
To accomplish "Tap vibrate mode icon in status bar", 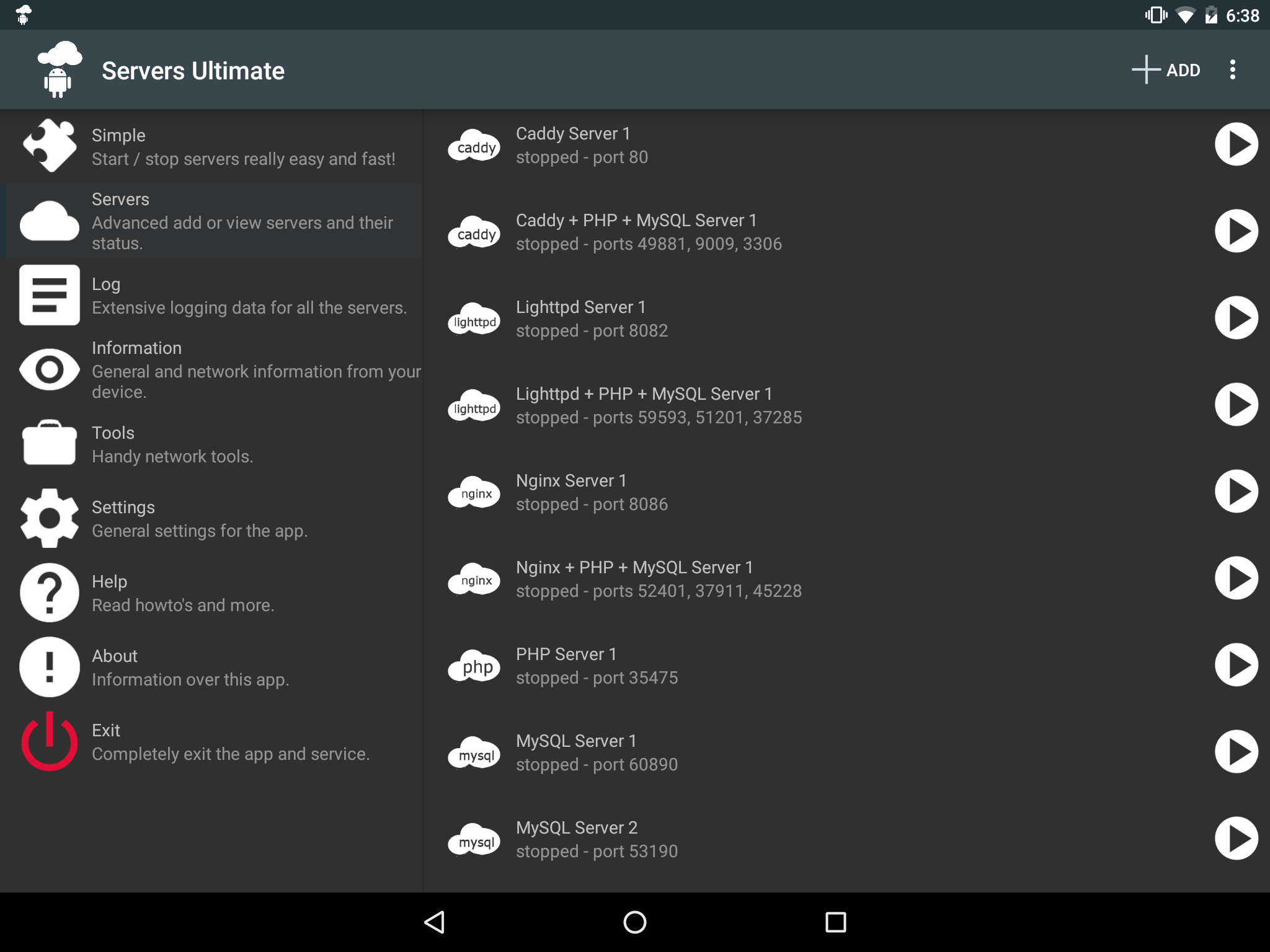I will pos(1156,15).
